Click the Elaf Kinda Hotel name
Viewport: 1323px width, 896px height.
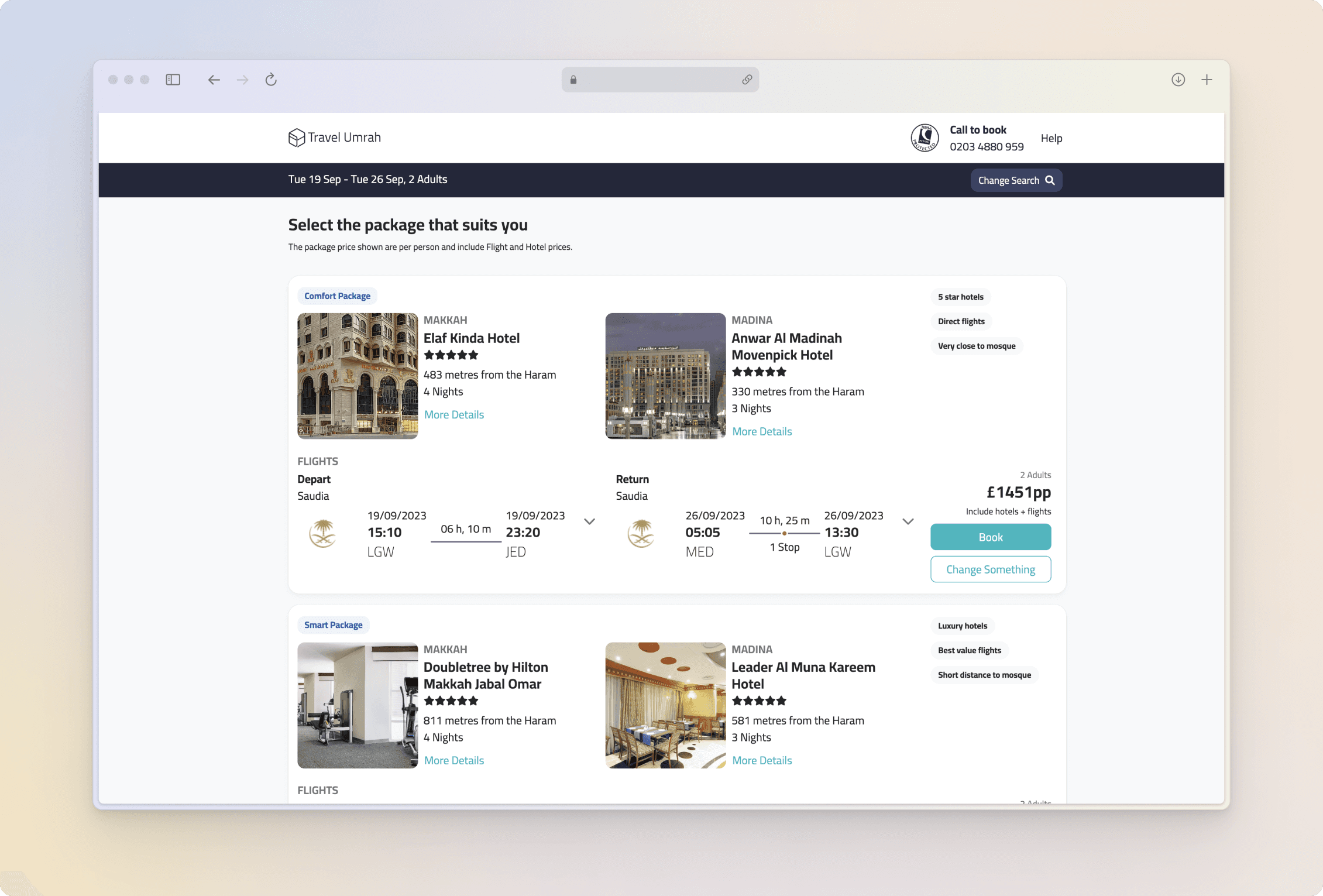click(x=472, y=338)
